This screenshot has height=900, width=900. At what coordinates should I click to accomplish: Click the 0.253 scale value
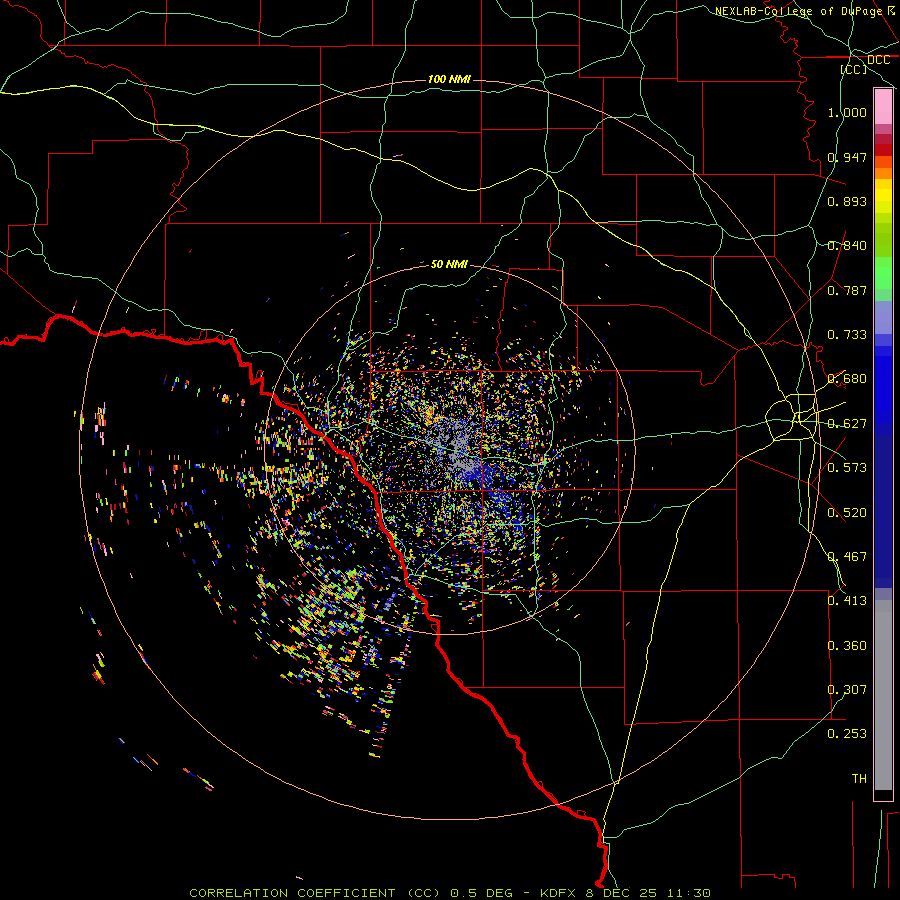[x=847, y=734]
